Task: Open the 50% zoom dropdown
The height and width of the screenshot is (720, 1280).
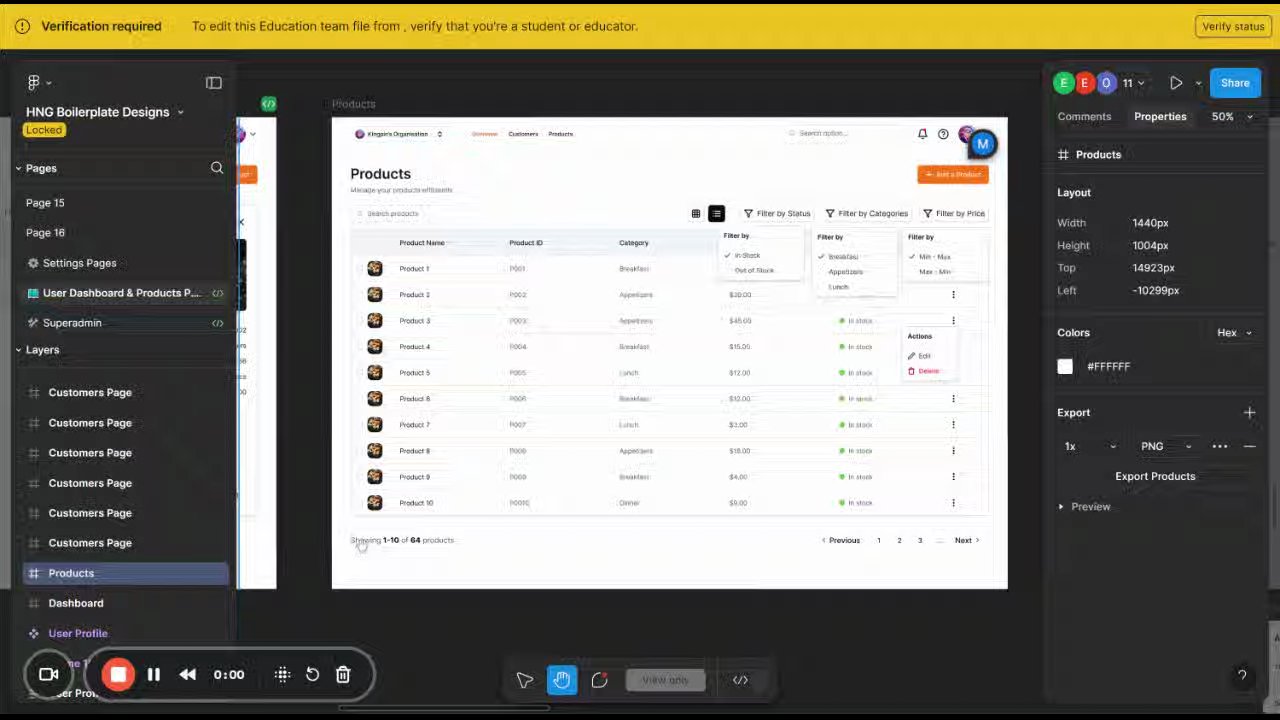Action: pyautogui.click(x=1232, y=117)
